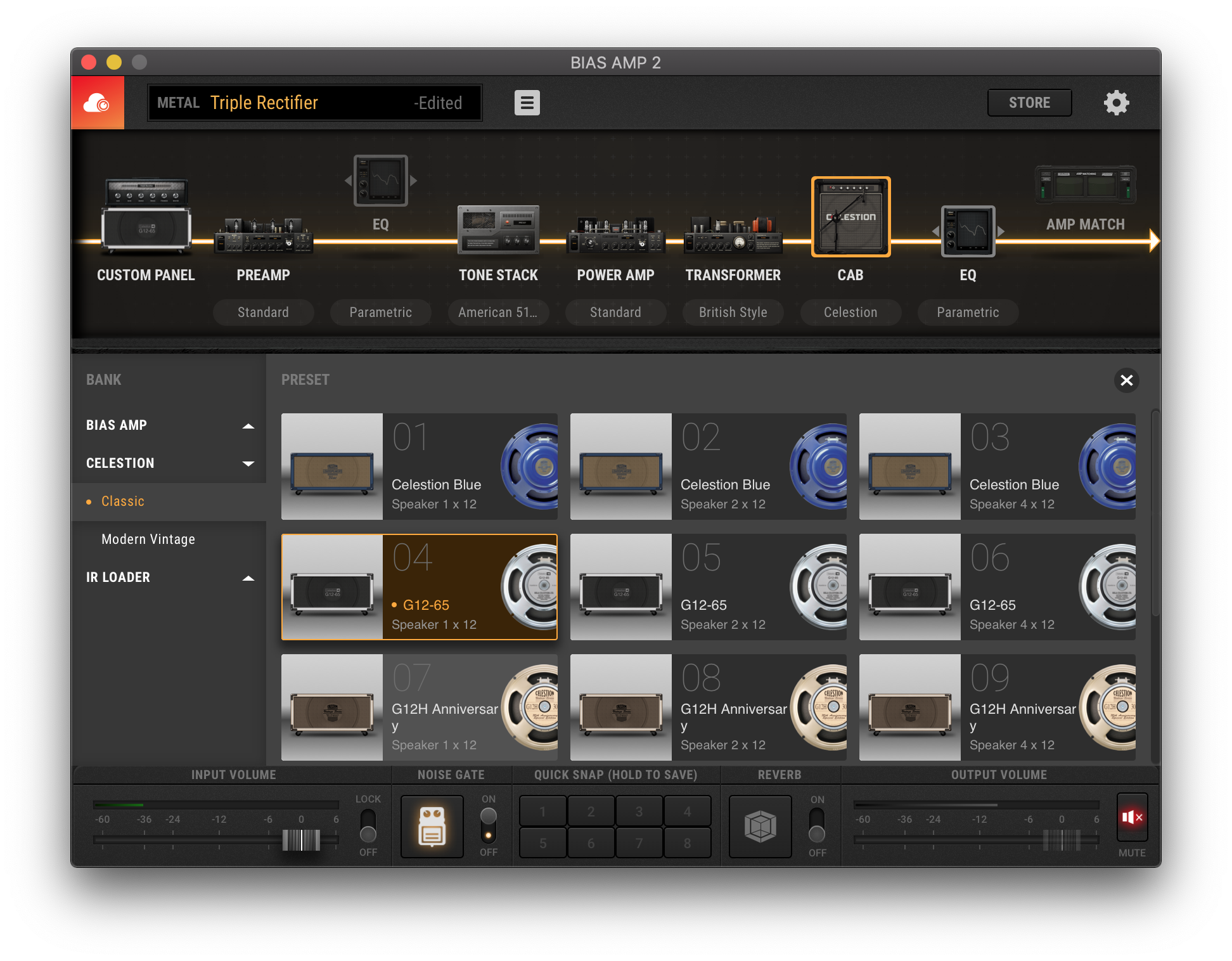Click the Output Volume slider handle
The width and height of the screenshot is (1232, 961).
(1062, 840)
